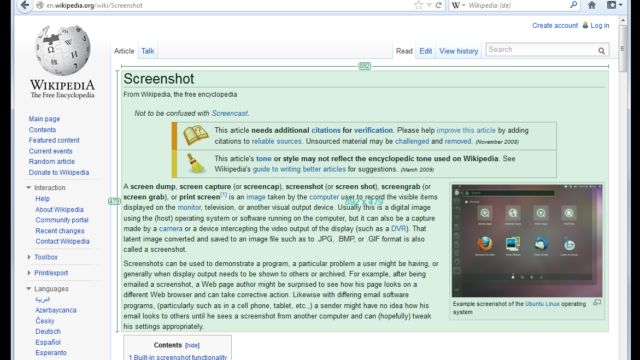Click the site identity globe icon

[40, 5]
